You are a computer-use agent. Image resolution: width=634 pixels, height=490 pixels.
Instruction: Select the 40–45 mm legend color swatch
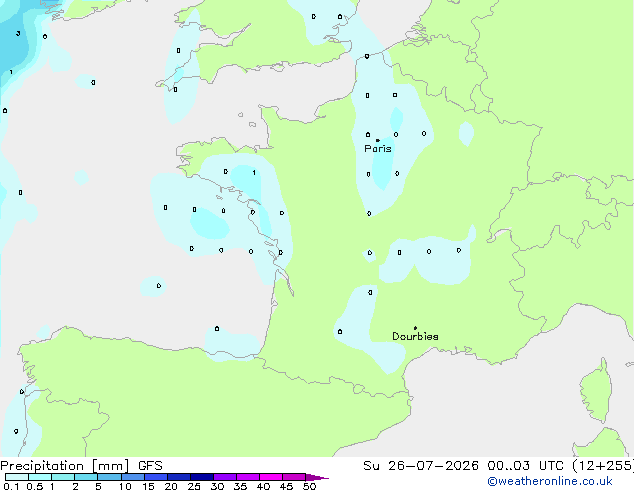271,477
